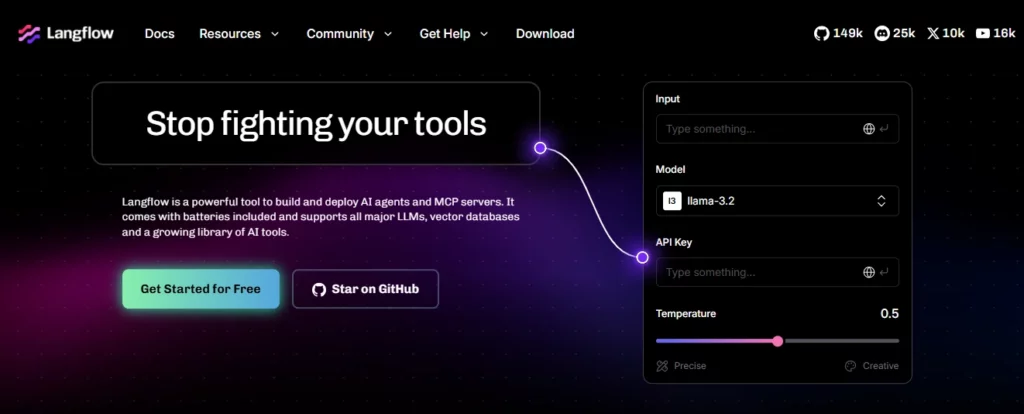Focus the Input text field
This screenshot has height=414, width=1024.
pyautogui.click(x=777, y=129)
